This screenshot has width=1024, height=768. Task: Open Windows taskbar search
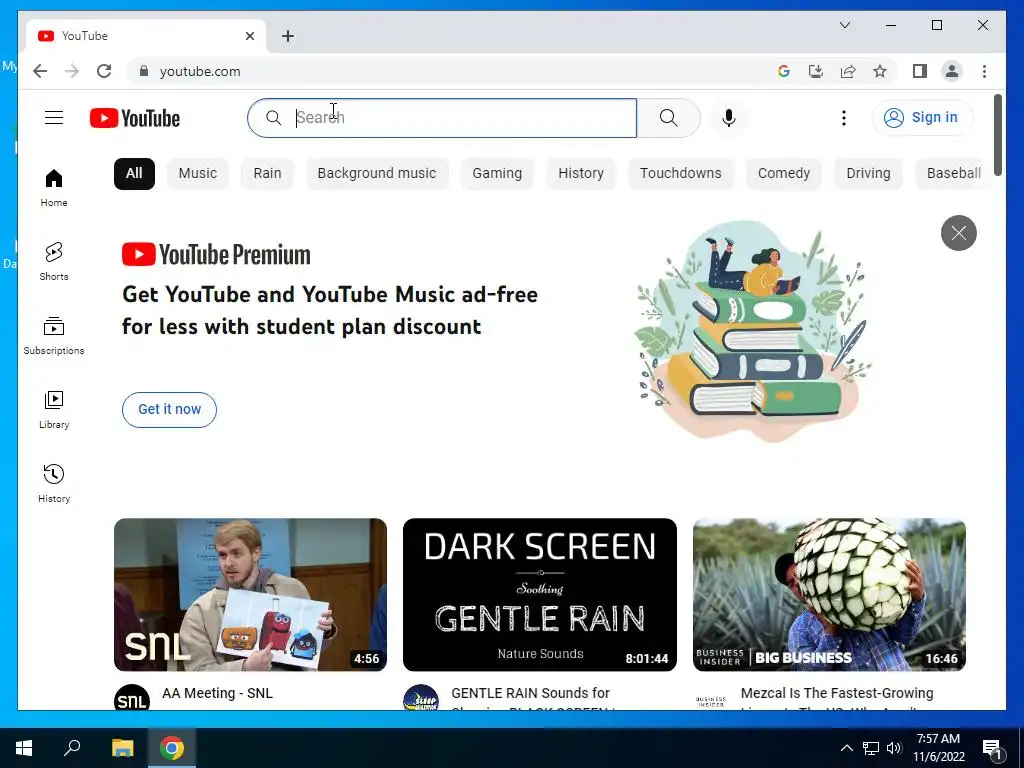tap(72, 748)
